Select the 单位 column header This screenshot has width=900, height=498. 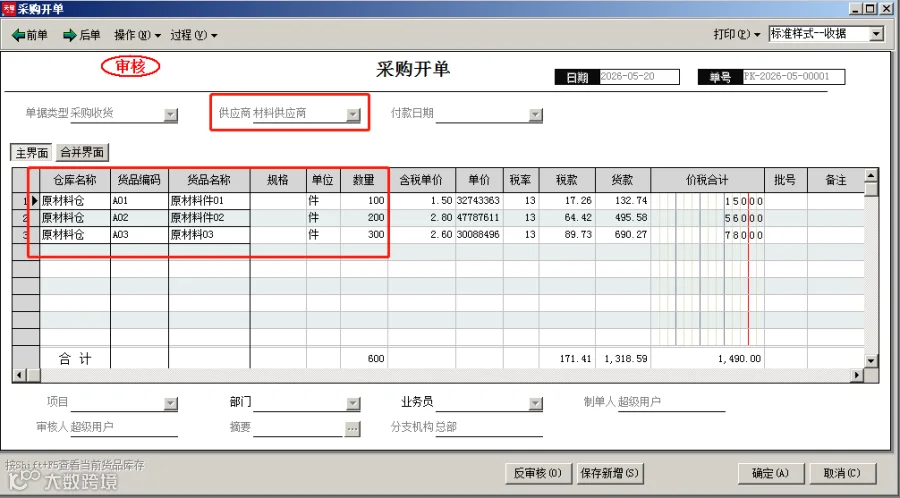click(x=323, y=180)
